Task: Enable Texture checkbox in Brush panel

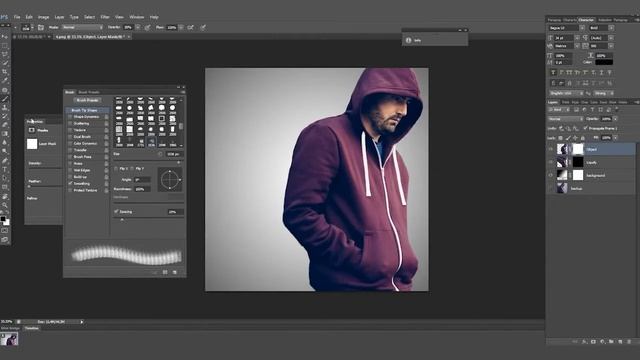Action: 70,130
